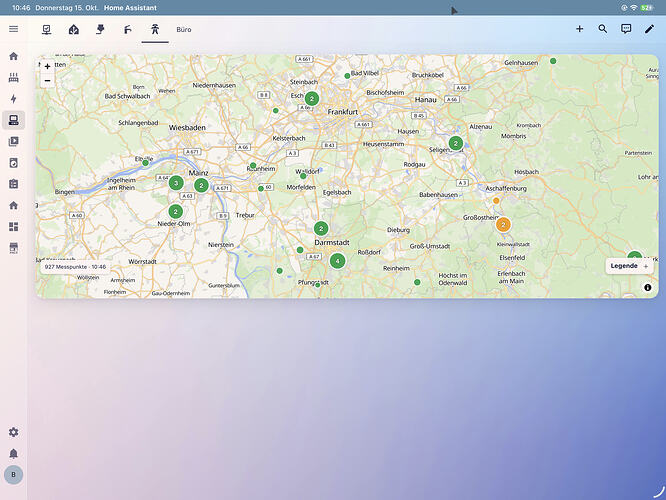666x500 pixels.
Task: Click the green cluster 2 near Seligenstadt
Action: pyautogui.click(x=456, y=144)
